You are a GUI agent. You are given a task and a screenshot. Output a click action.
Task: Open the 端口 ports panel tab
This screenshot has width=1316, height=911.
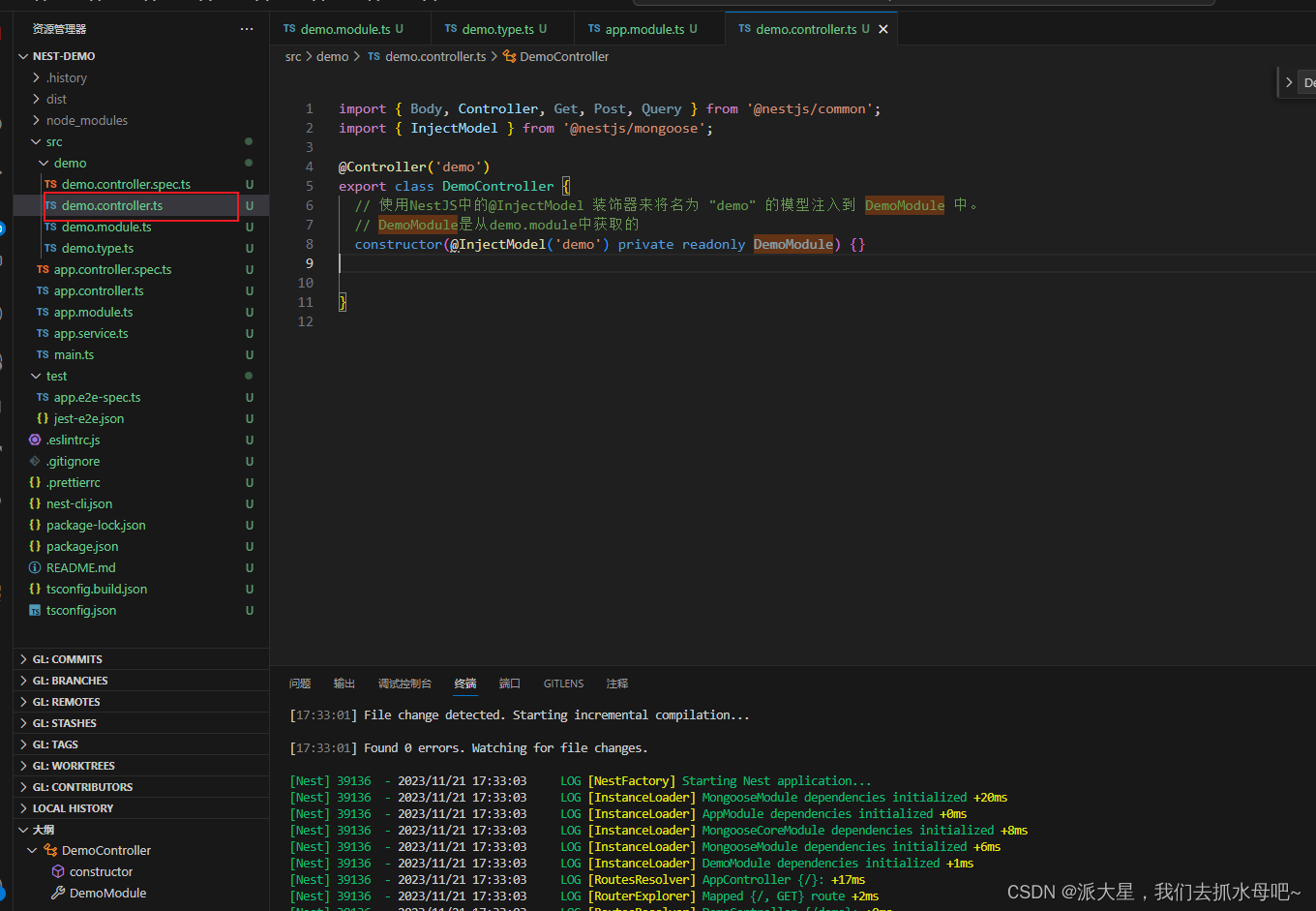pyautogui.click(x=510, y=683)
